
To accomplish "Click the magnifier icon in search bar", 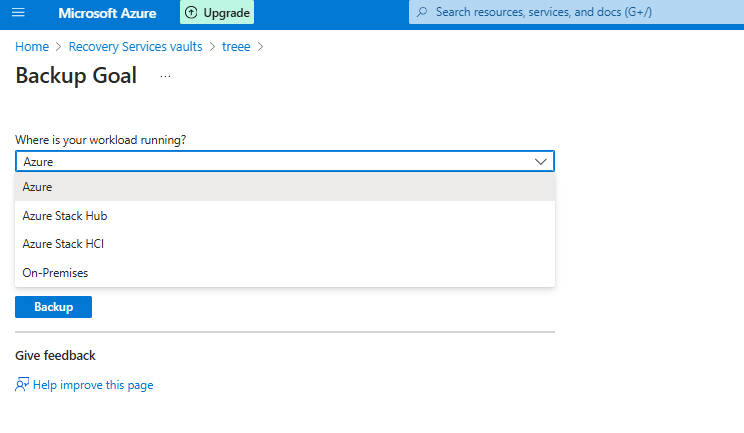I will [422, 13].
